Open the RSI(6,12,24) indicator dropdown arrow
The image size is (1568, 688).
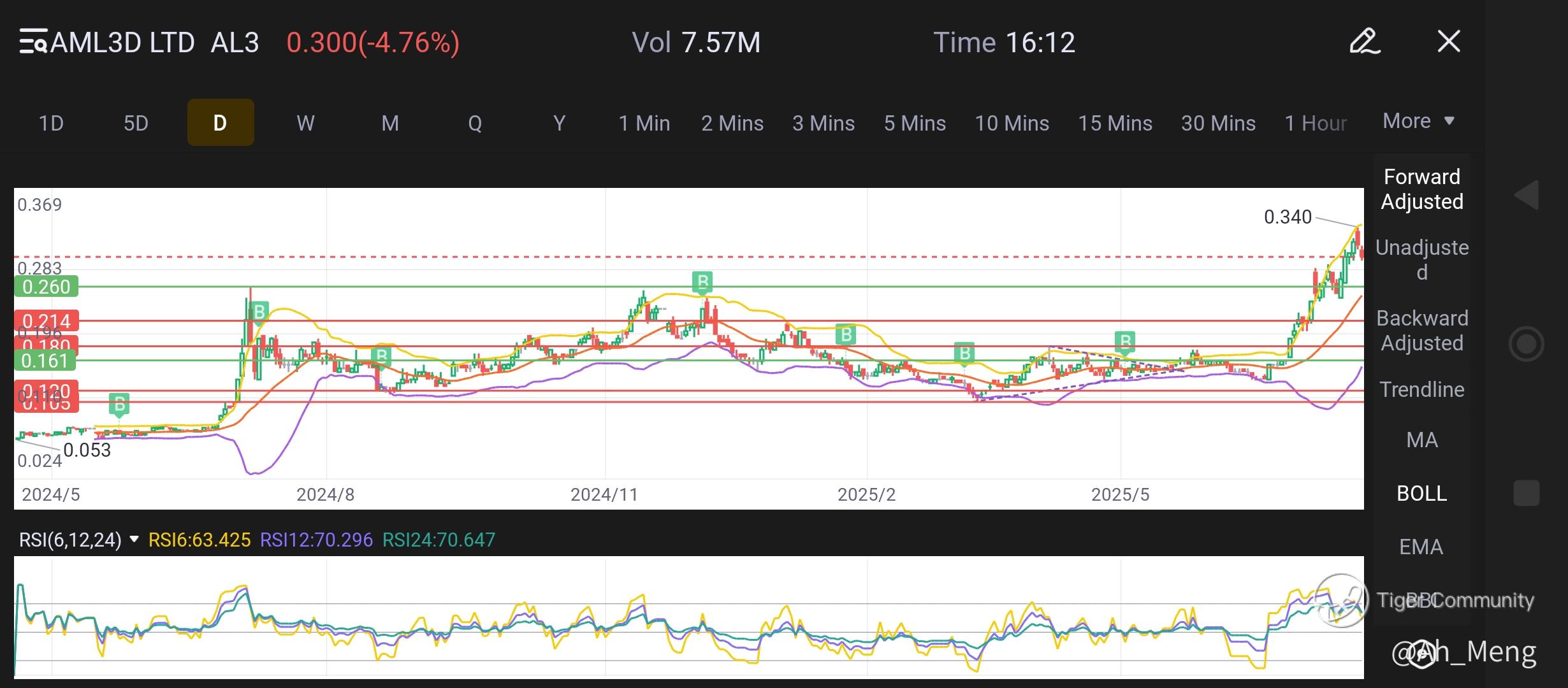pyautogui.click(x=134, y=540)
